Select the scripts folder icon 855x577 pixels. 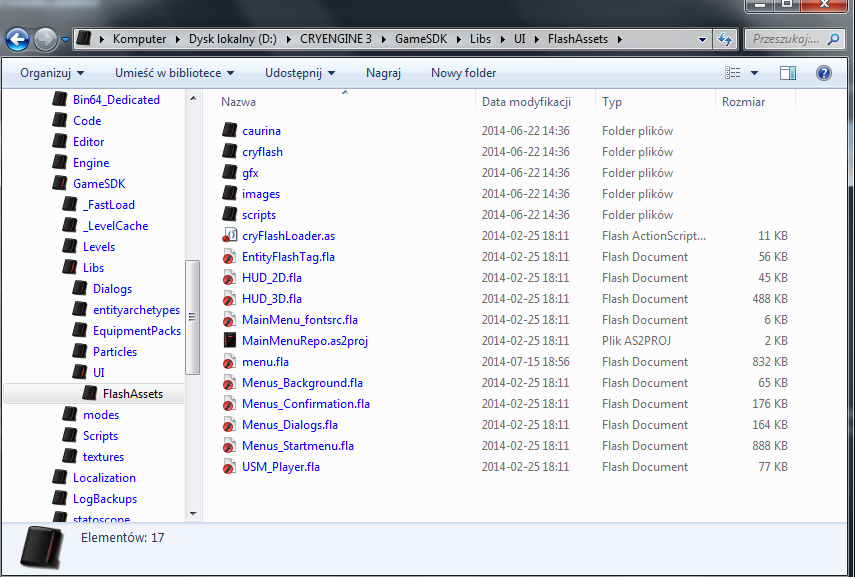click(230, 214)
